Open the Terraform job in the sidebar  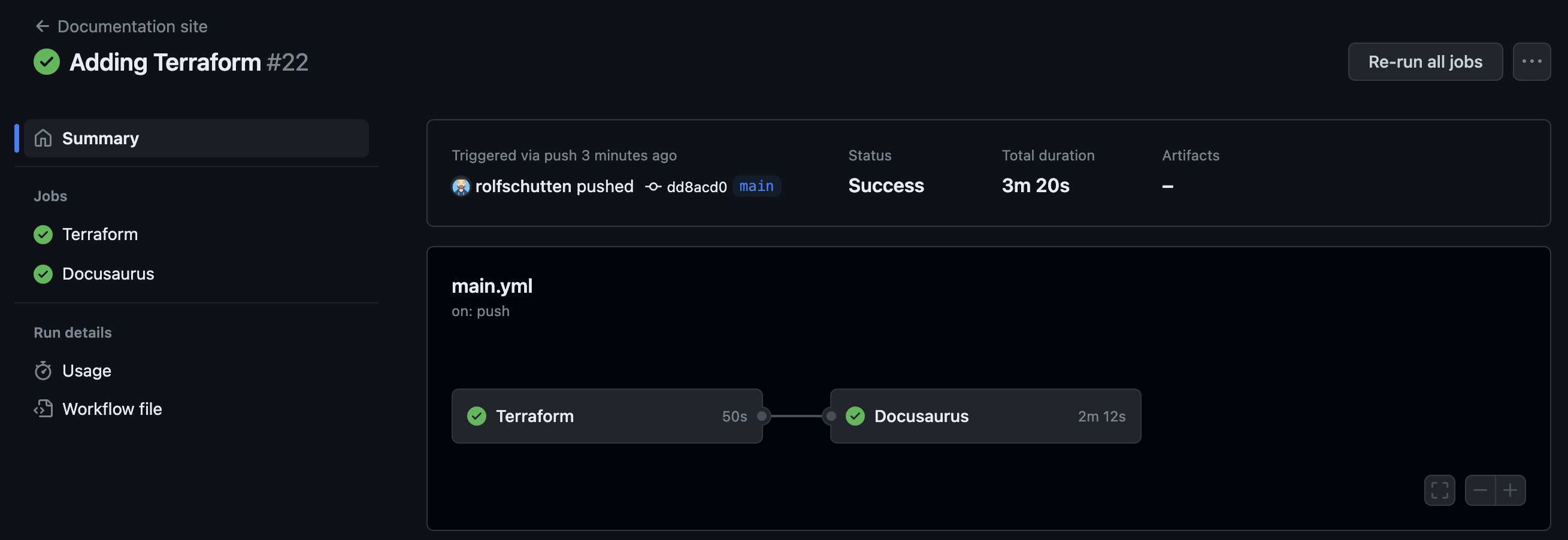point(100,234)
